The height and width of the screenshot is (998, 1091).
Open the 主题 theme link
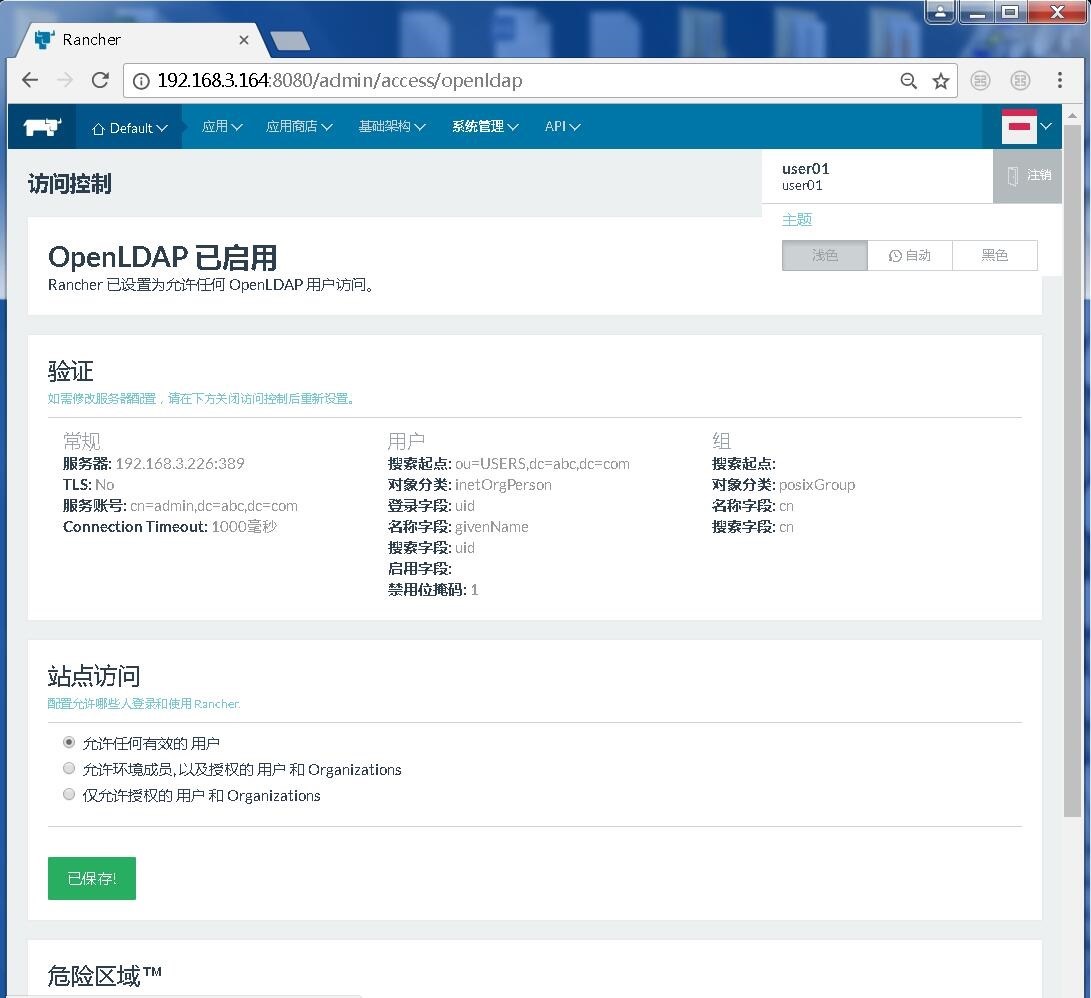795,219
